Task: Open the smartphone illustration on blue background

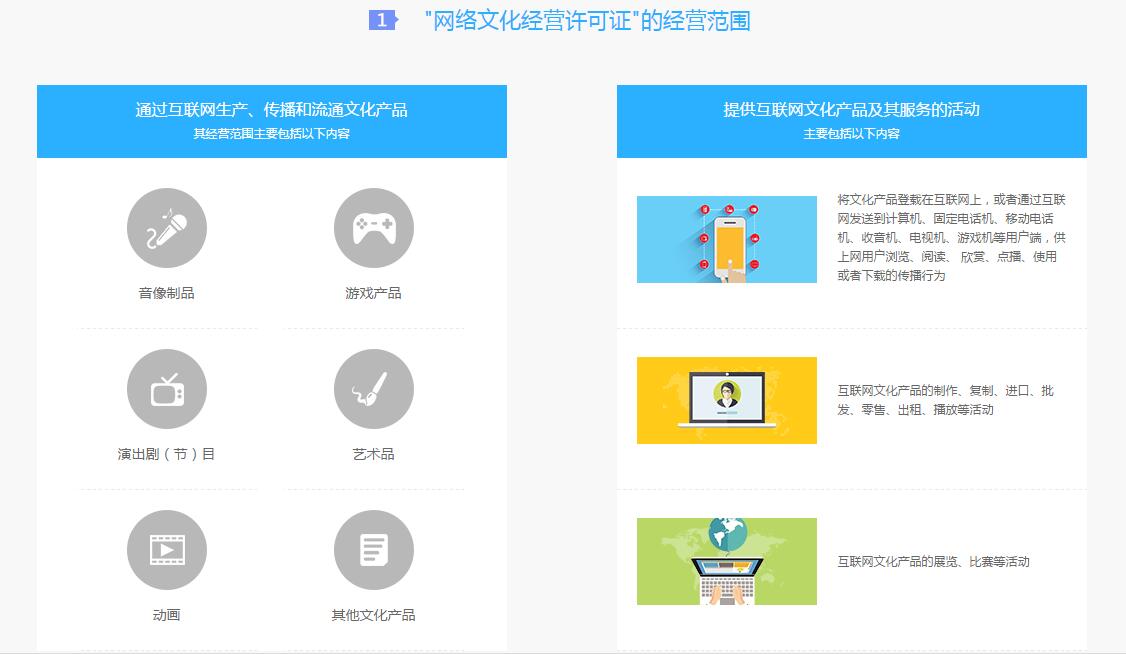Action: pos(726,239)
